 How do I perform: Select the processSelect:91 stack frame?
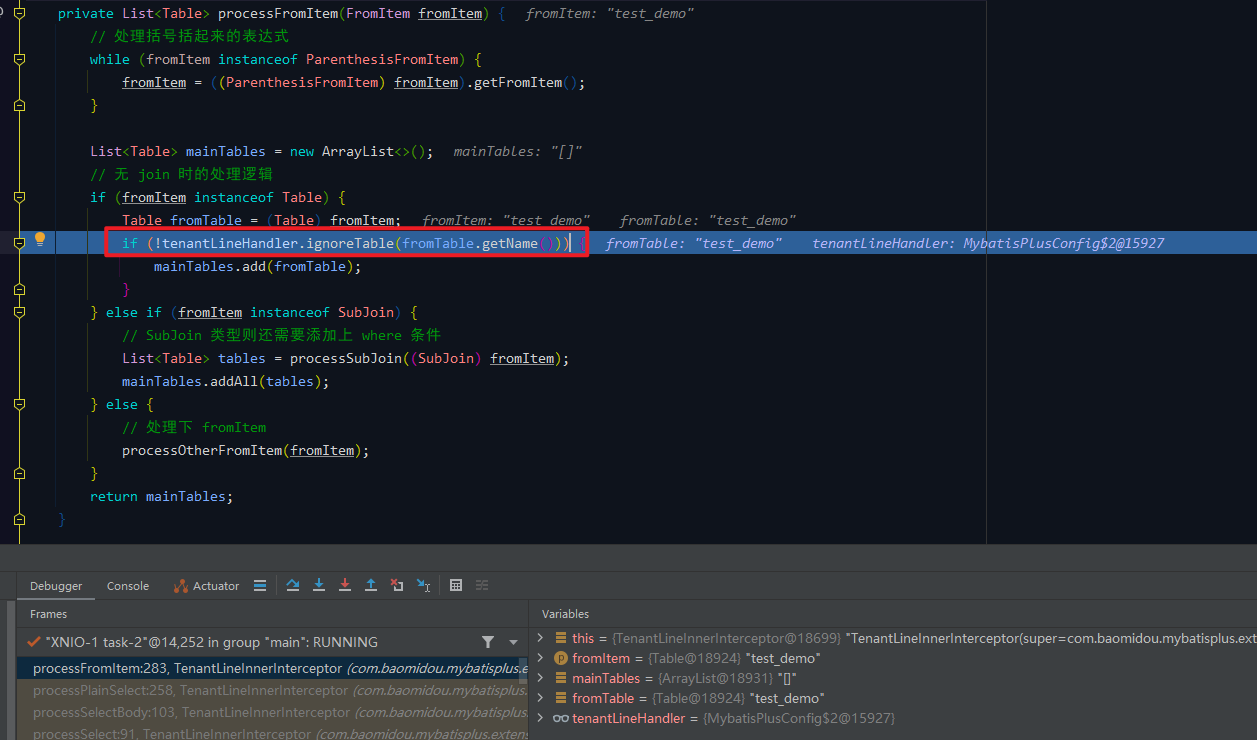pos(272,733)
